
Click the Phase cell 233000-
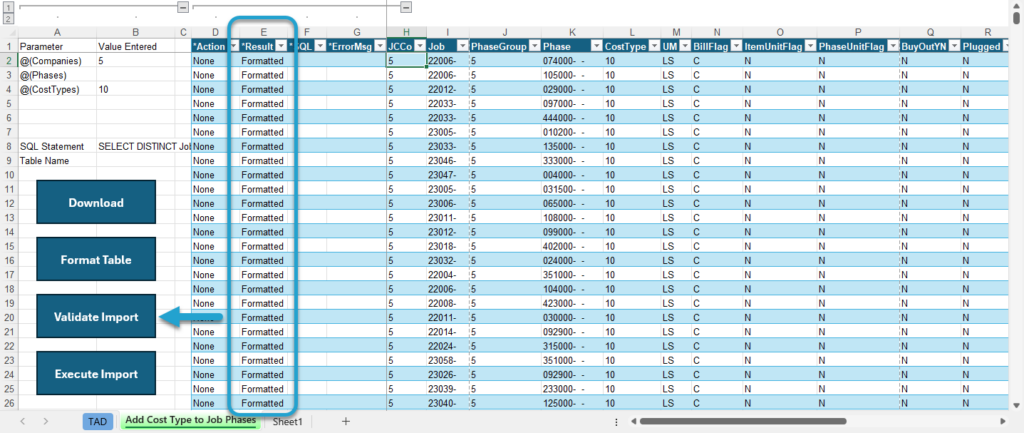(572, 389)
